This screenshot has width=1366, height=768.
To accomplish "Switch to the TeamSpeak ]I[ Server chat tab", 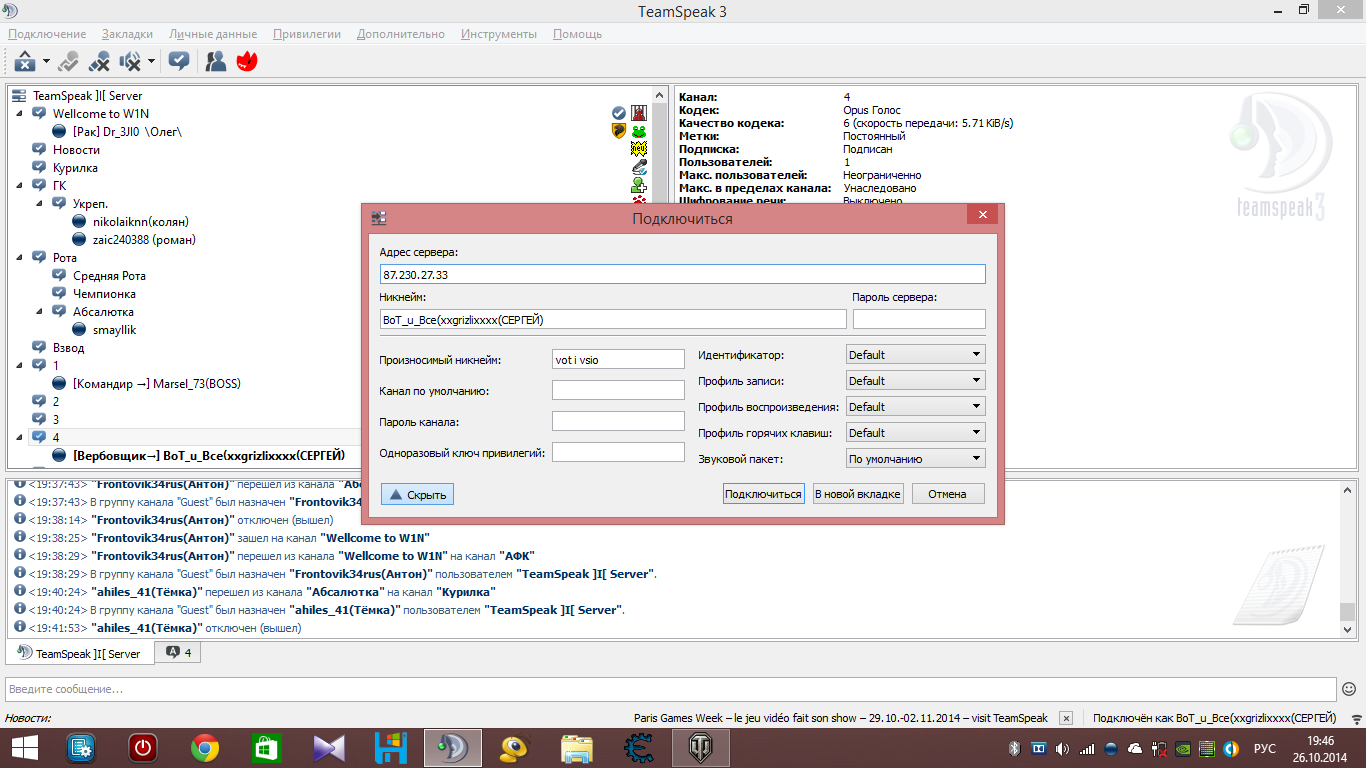I will [x=80, y=653].
